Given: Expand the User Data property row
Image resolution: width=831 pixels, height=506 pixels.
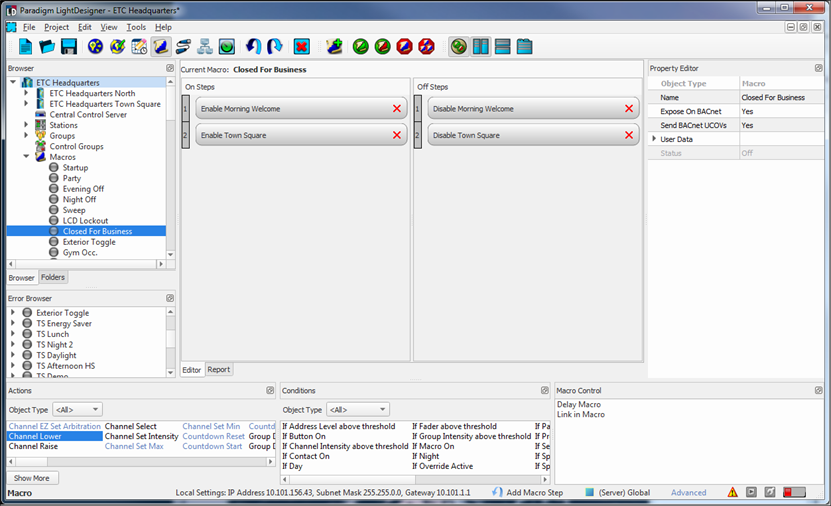Looking at the screenshot, I should pyautogui.click(x=654, y=139).
